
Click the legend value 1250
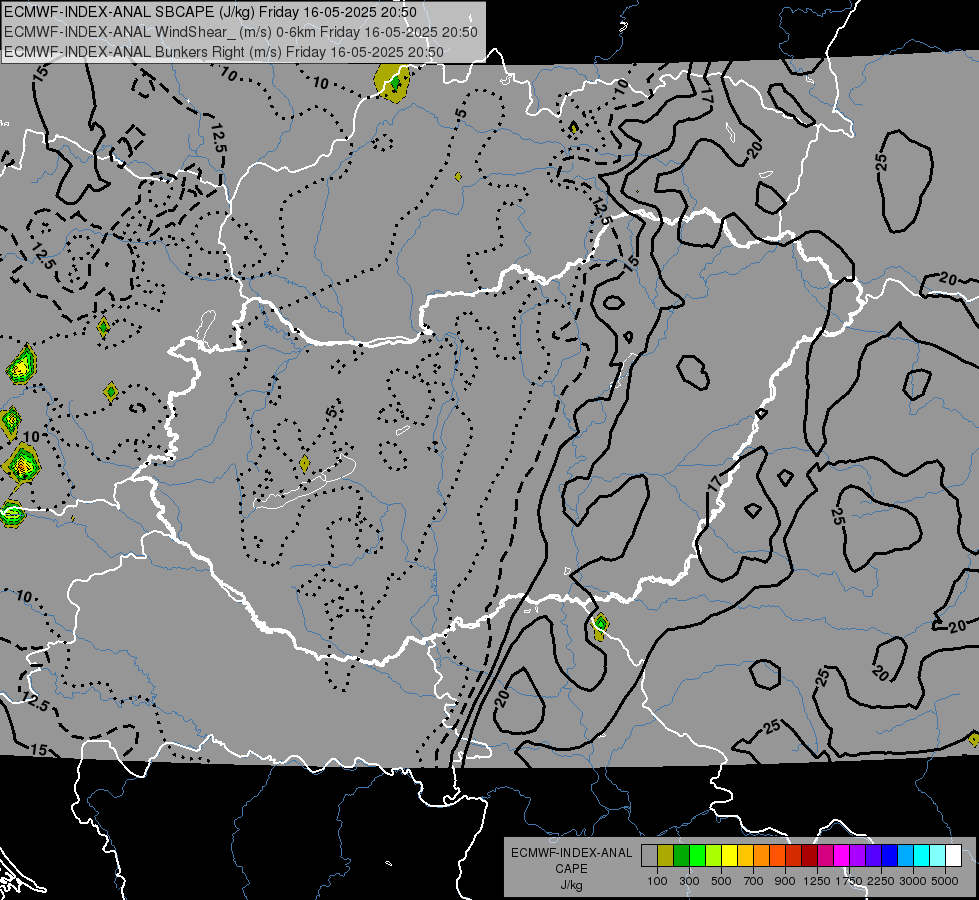(817, 881)
